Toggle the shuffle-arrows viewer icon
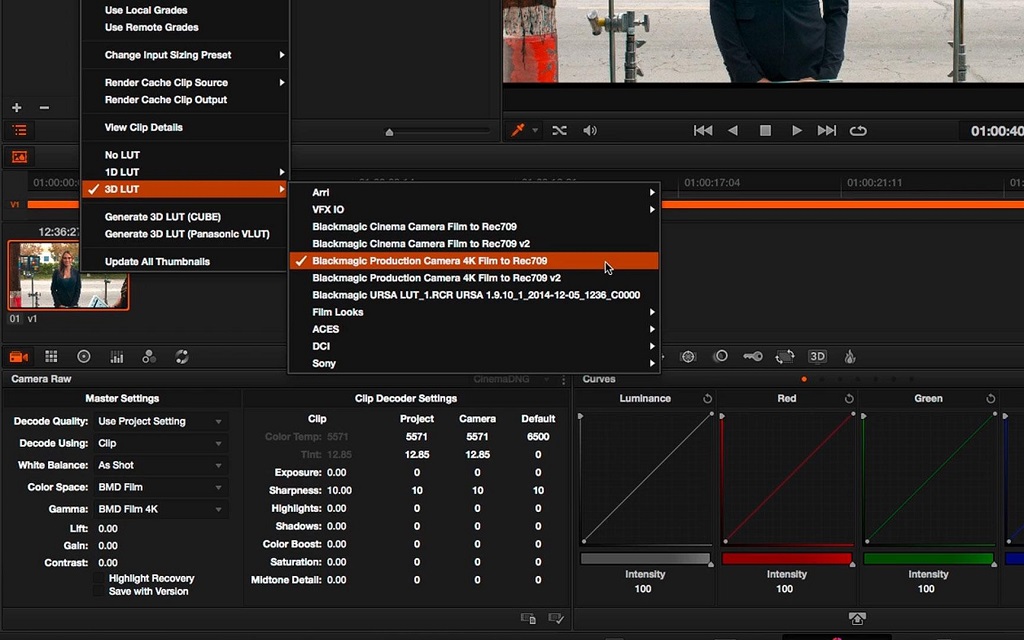 (559, 131)
